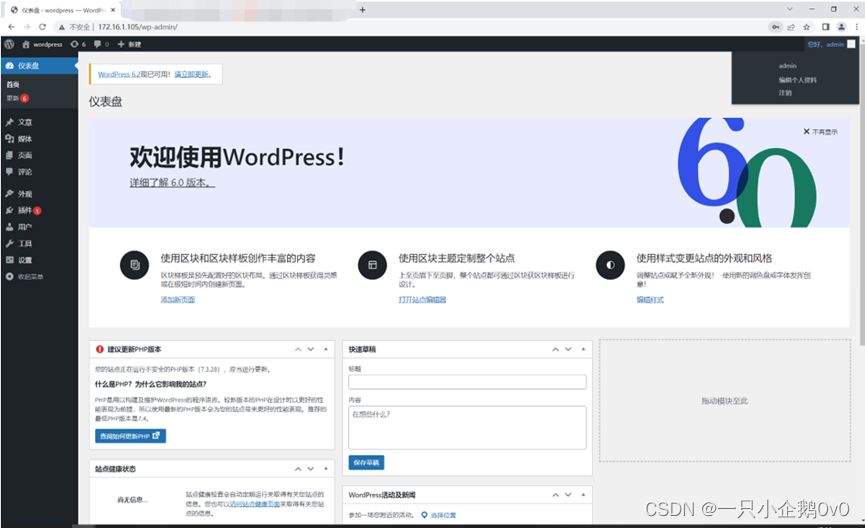Move Quick Draft widget down arrow
Viewport: 865px width, 528px height.
coord(568,349)
